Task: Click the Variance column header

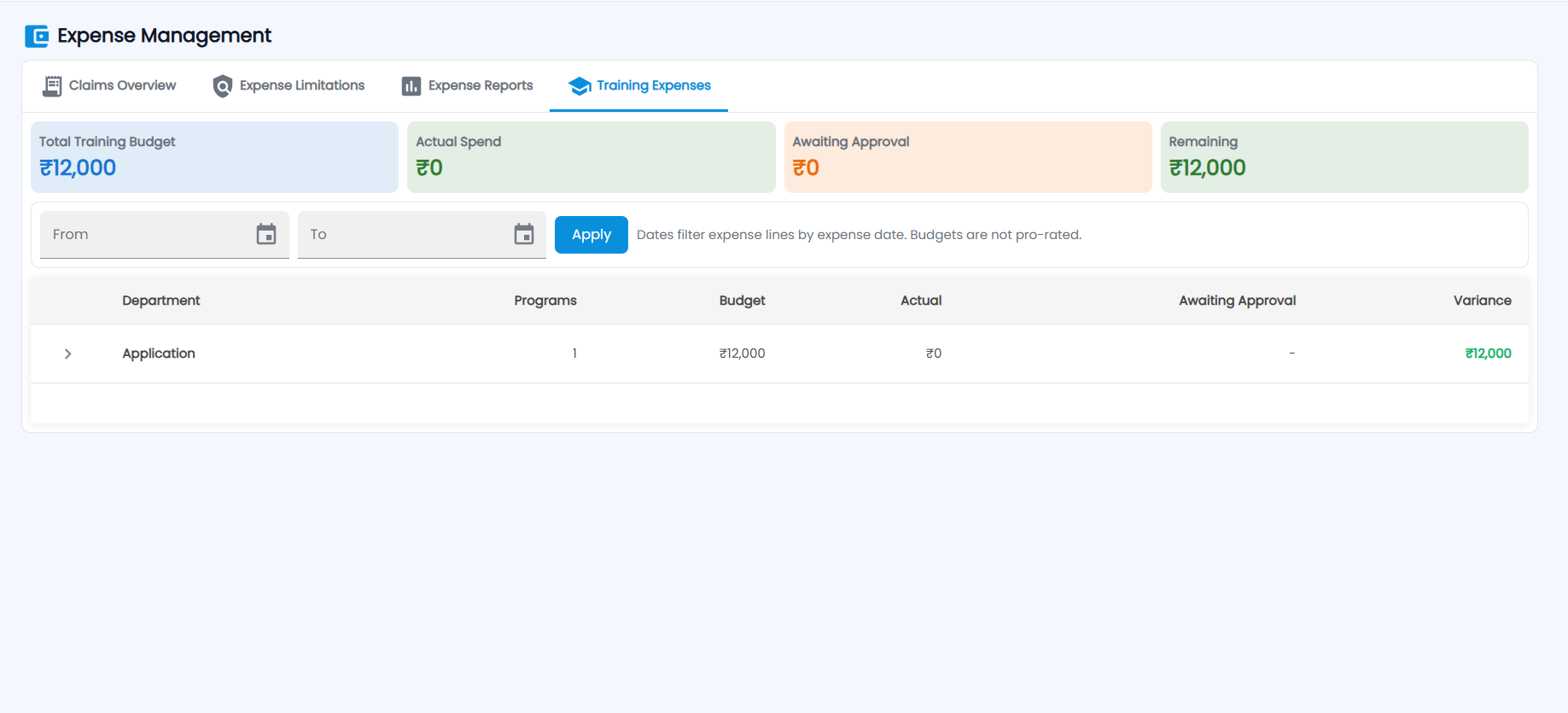Action: (1482, 301)
